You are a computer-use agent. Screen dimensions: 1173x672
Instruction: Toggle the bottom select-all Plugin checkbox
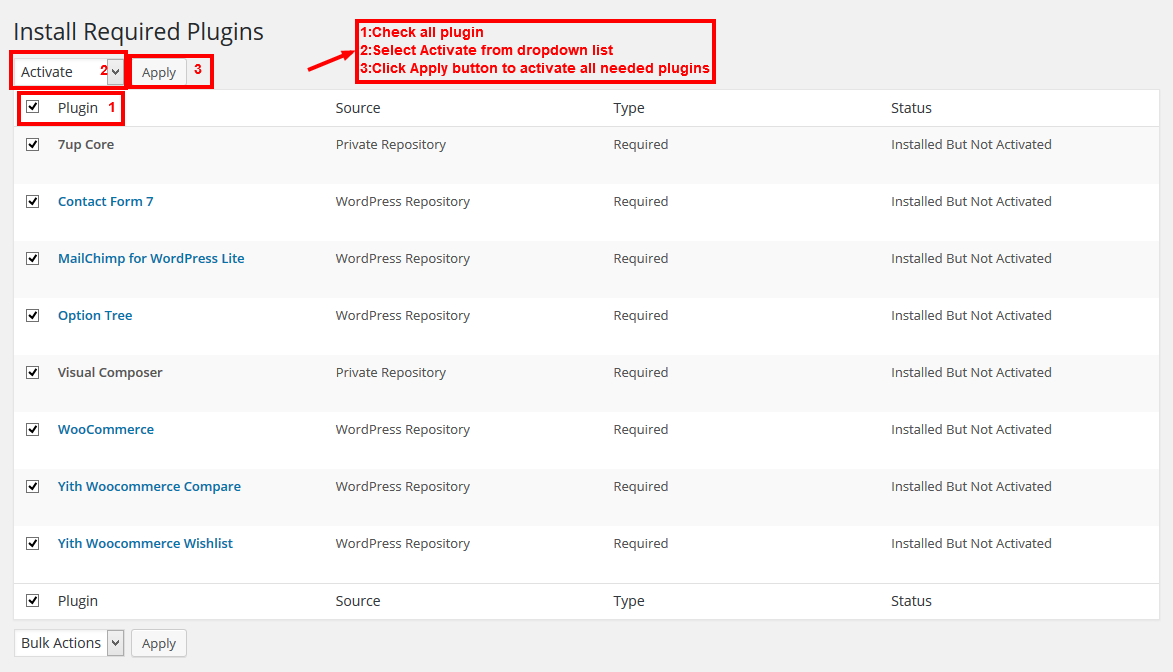point(32,600)
